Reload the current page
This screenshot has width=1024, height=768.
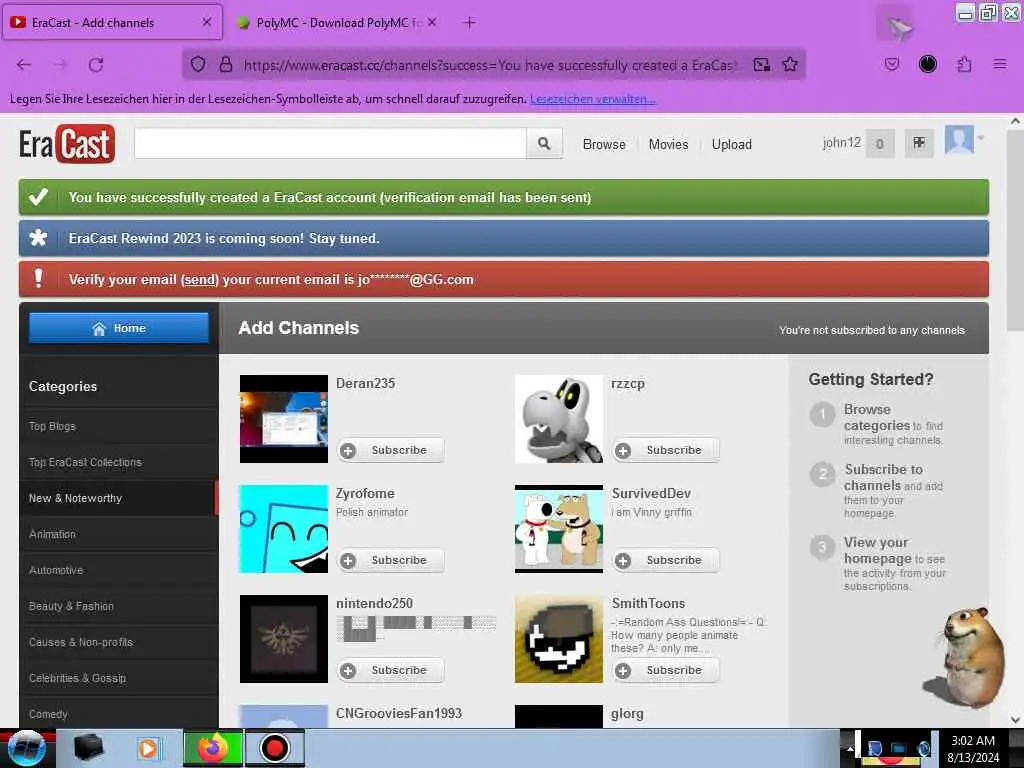point(96,65)
